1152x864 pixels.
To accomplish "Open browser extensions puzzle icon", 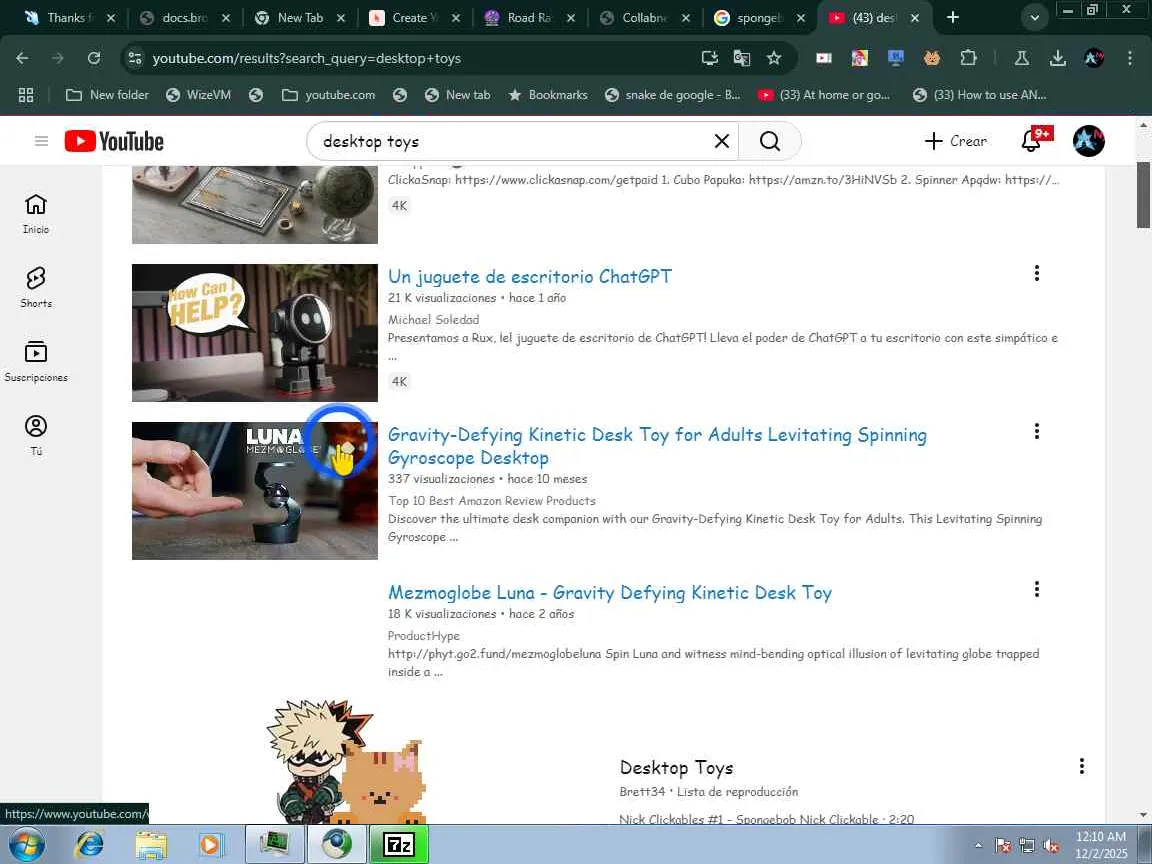I will point(968,58).
